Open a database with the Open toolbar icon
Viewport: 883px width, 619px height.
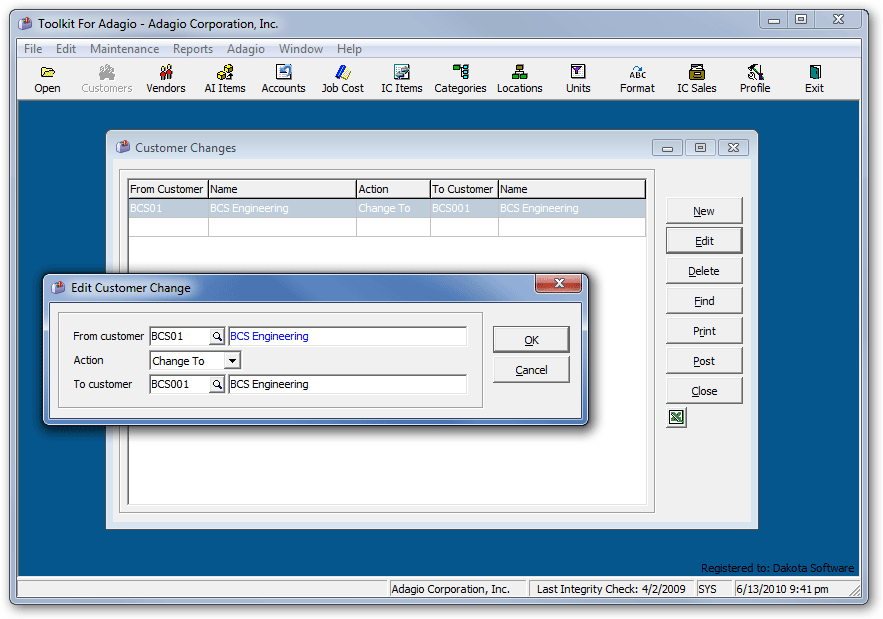coord(47,79)
